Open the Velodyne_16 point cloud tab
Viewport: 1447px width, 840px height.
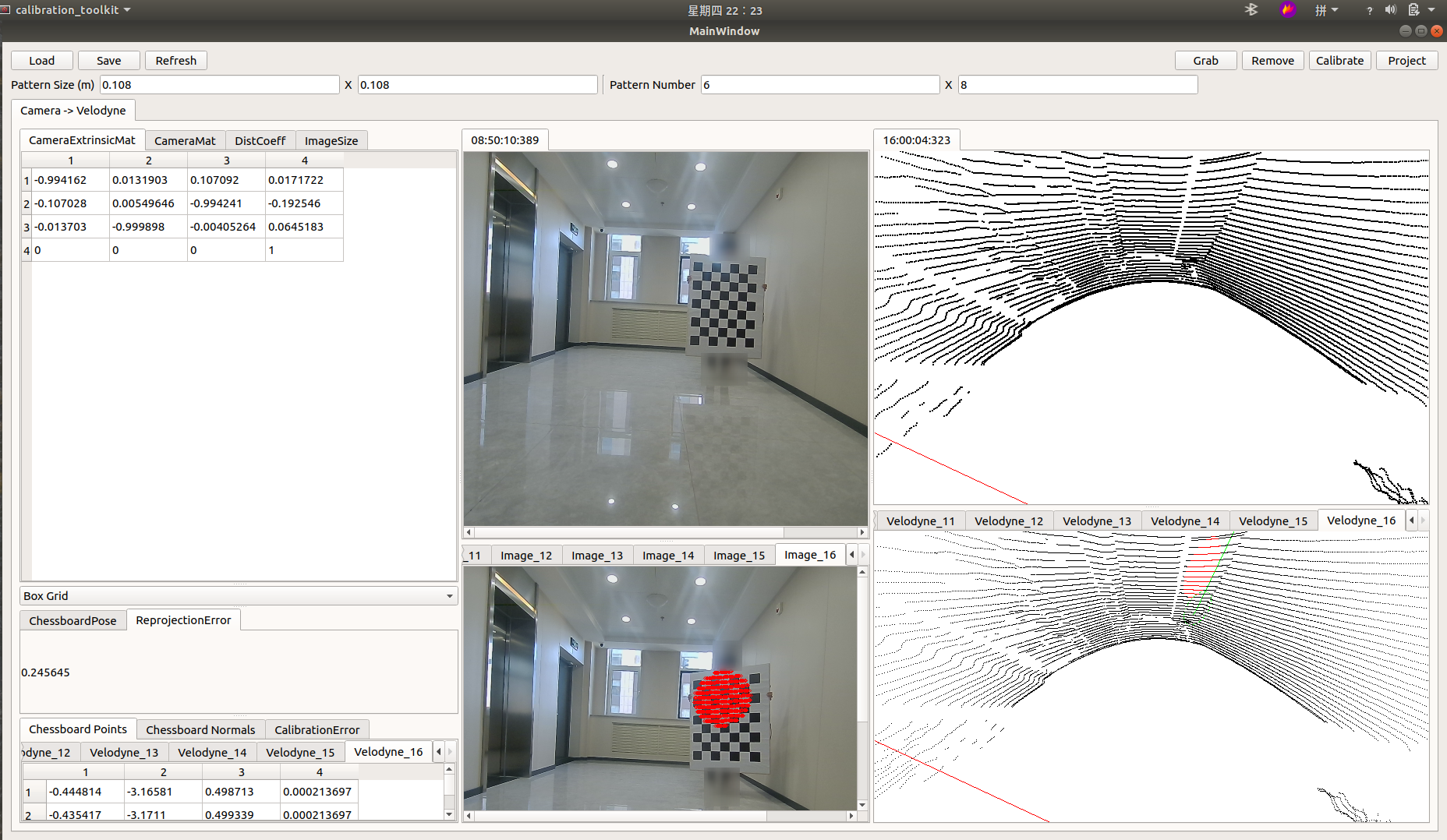[x=1361, y=521]
